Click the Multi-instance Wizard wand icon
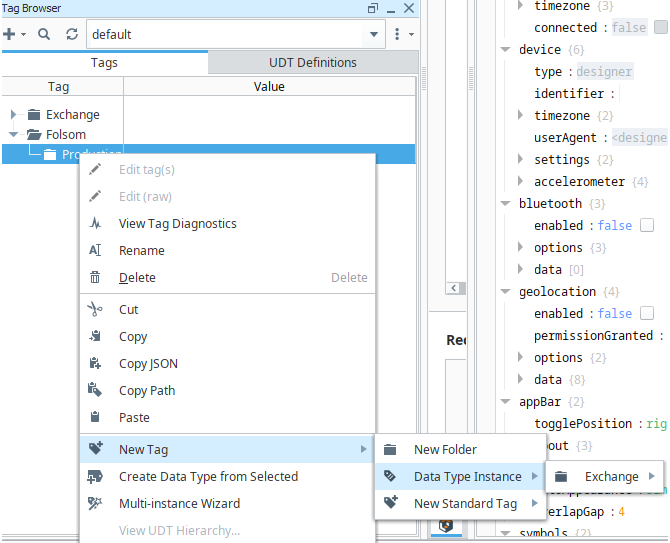 point(95,504)
